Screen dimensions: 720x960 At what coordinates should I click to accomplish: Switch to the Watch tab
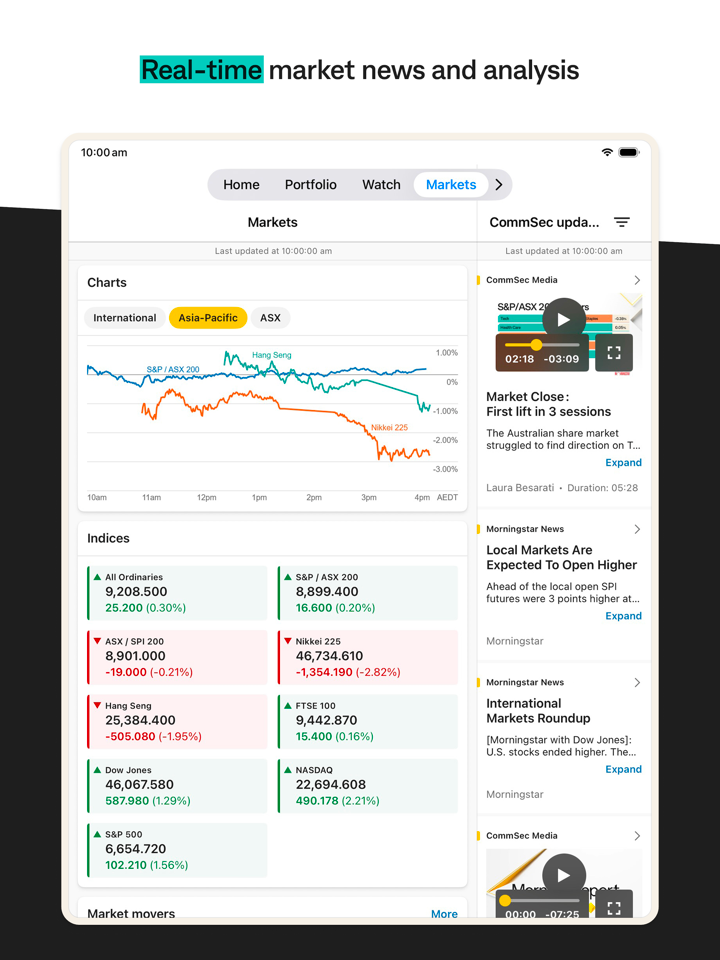coord(381,184)
